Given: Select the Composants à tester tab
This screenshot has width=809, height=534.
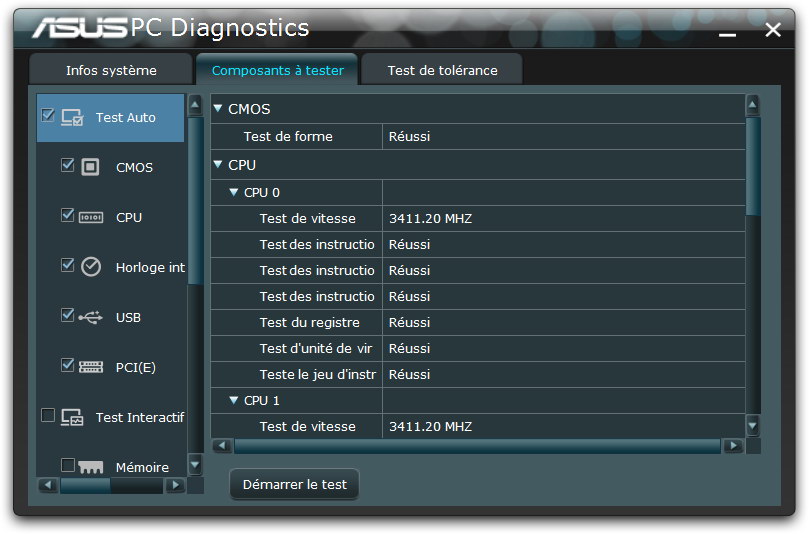Looking at the screenshot, I should click(x=278, y=70).
